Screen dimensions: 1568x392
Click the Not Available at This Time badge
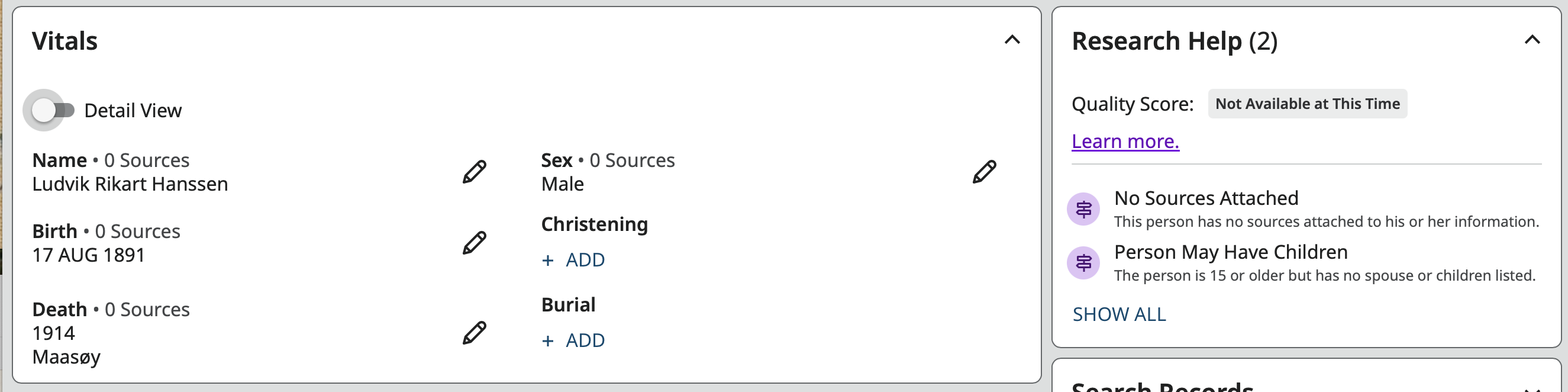[1307, 104]
